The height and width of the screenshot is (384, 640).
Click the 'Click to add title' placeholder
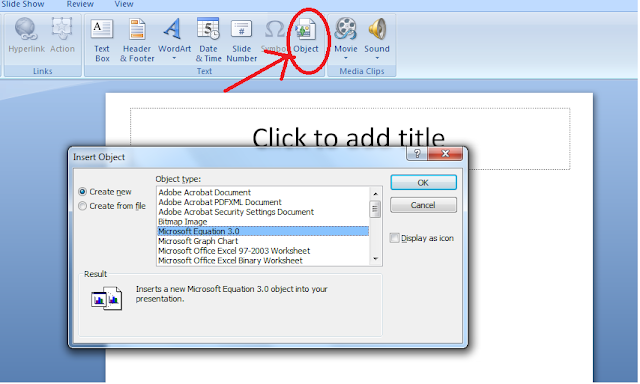pyautogui.click(x=350, y=139)
